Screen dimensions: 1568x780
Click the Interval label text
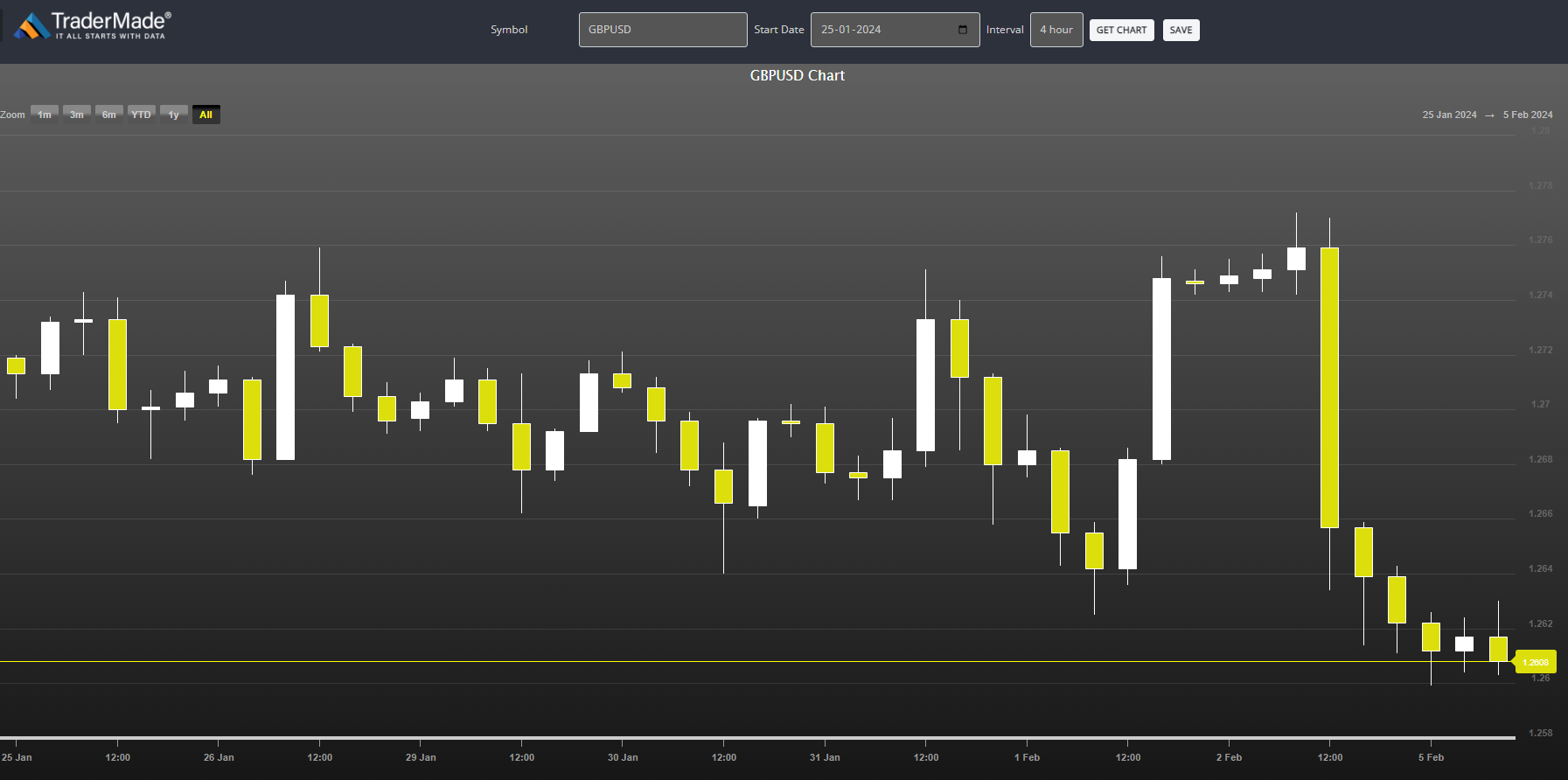(x=1005, y=30)
